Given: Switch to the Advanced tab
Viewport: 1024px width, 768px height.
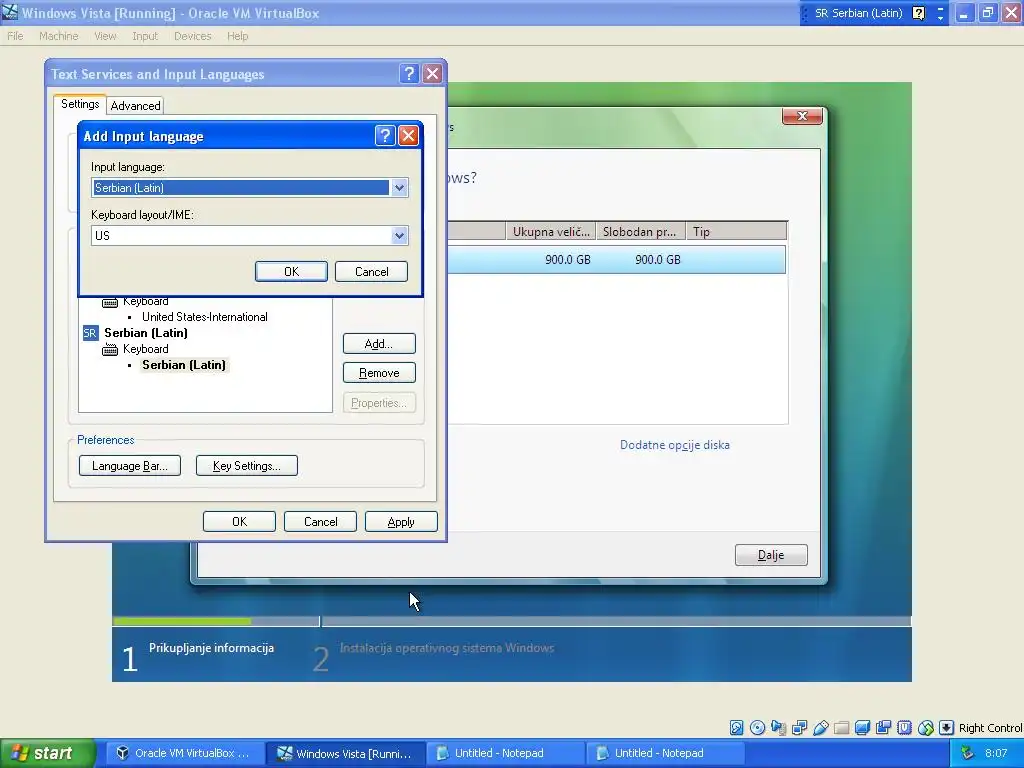Looking at the screenshot, I should tap(135, 106).
